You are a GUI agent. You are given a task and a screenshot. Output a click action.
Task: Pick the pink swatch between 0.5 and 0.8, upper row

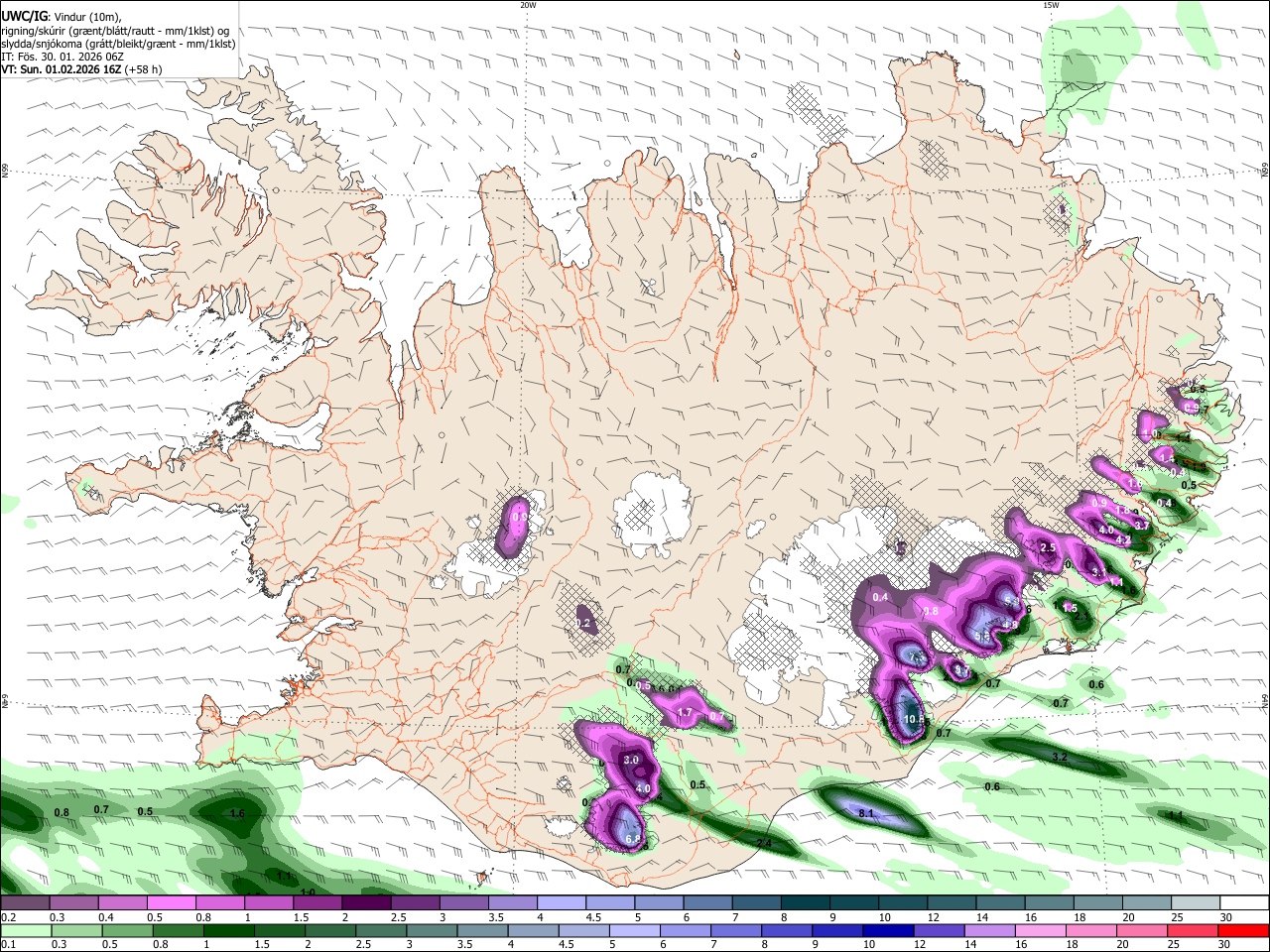pos(171,902)
